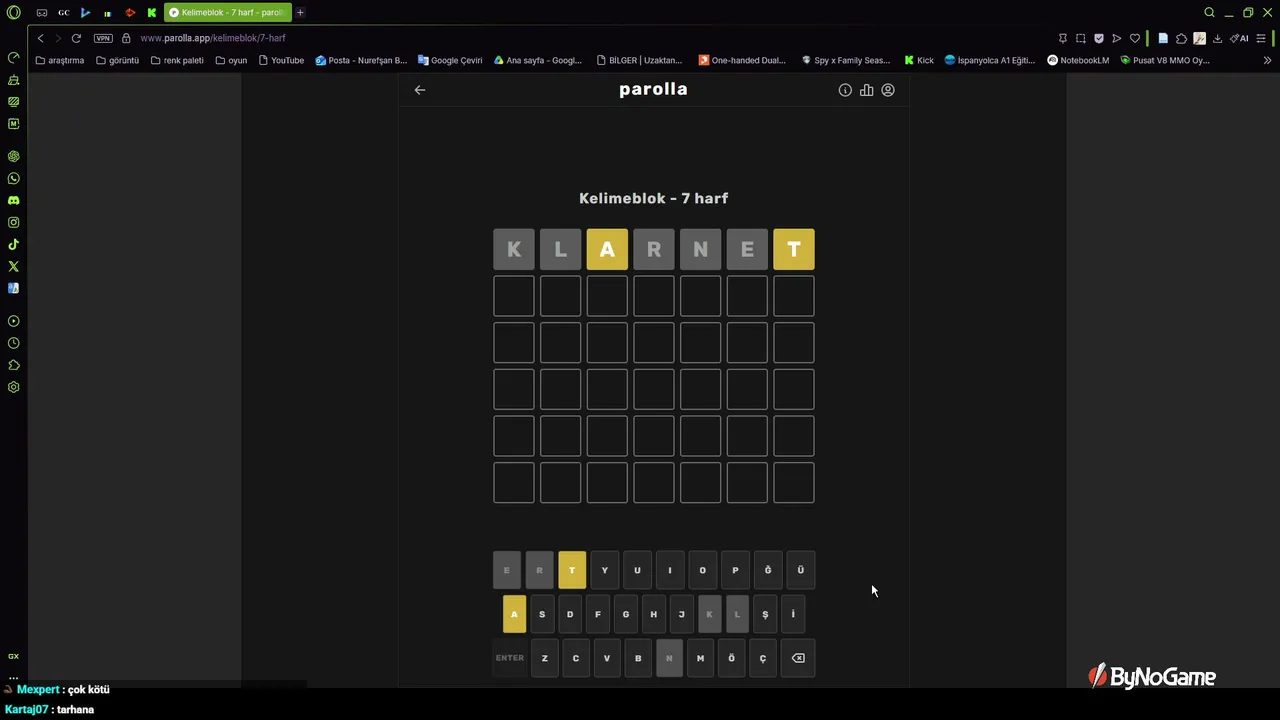1280x720 pixels.
Task: Tap the Ş key on the game keyboard
Action: point(765,614)
